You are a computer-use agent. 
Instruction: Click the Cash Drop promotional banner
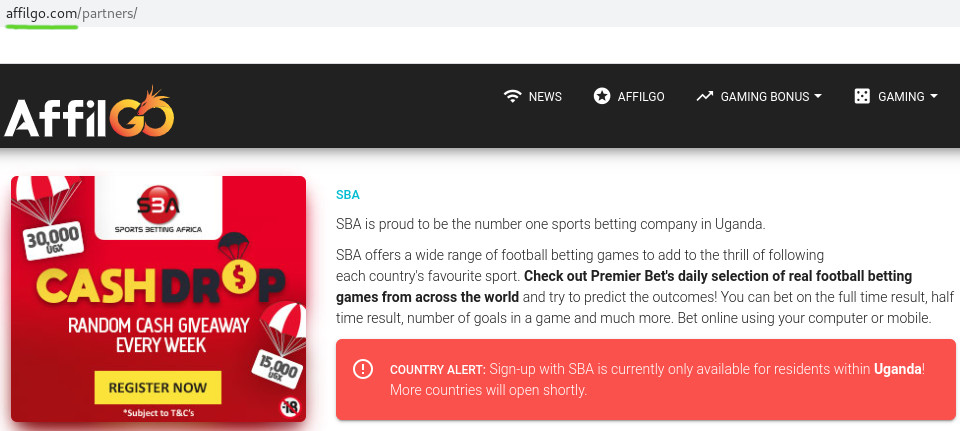(158, 299)
